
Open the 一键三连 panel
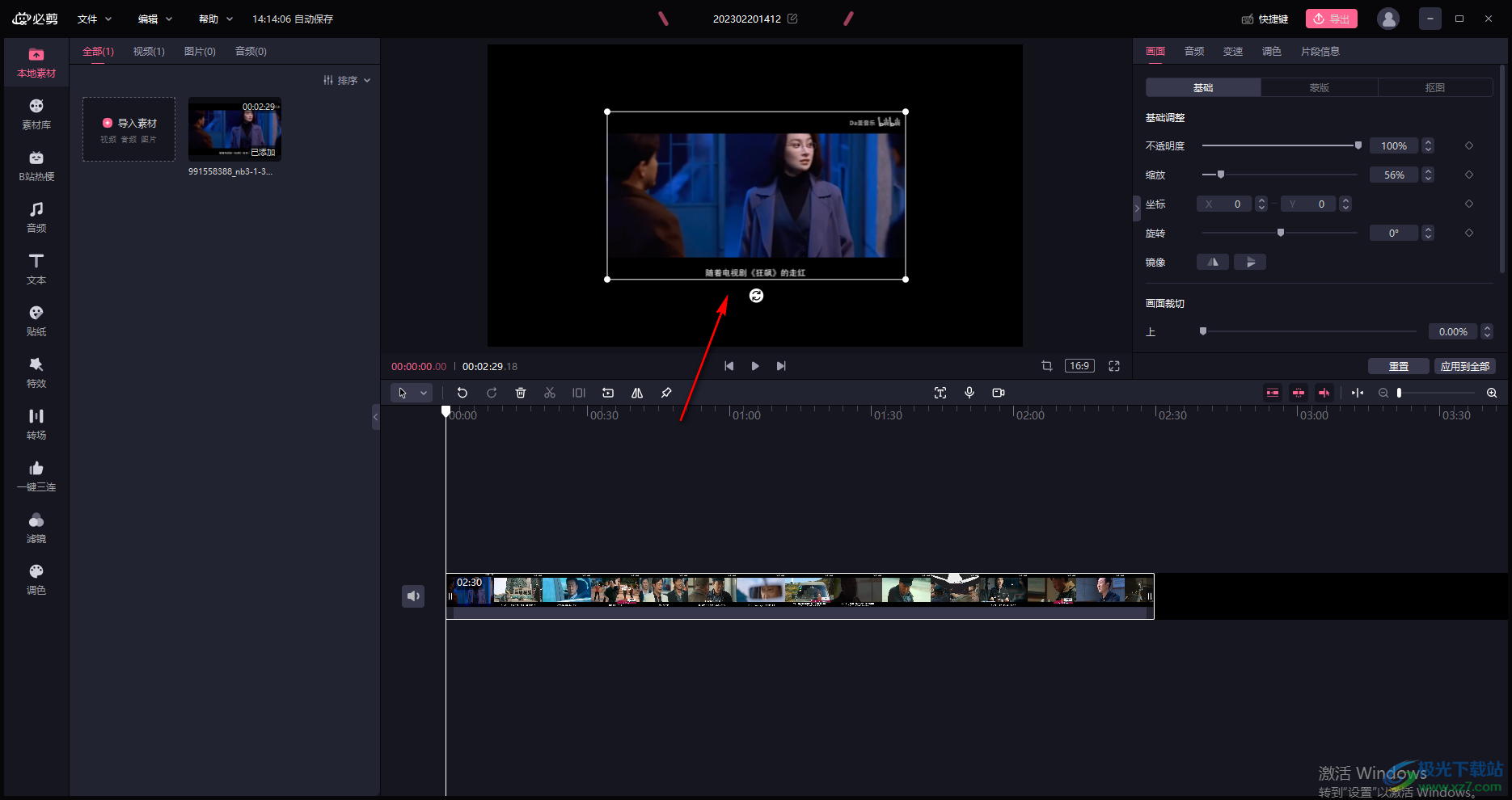(x=36, y=477)
